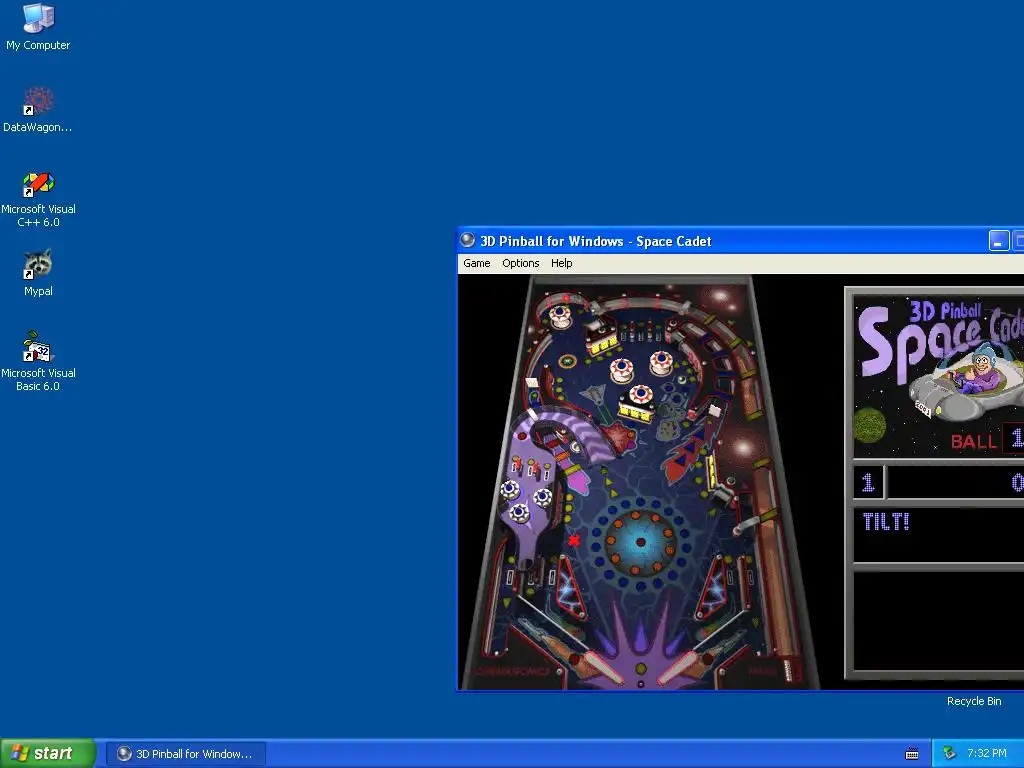Select the Microsoft Visual C++ 6.0 shortcut
This screenshot has width=1024, height=768.
click(38, 199)
